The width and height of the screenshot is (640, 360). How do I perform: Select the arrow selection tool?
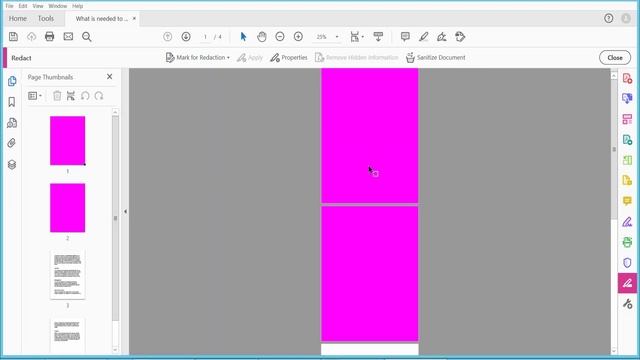(243, 37)
